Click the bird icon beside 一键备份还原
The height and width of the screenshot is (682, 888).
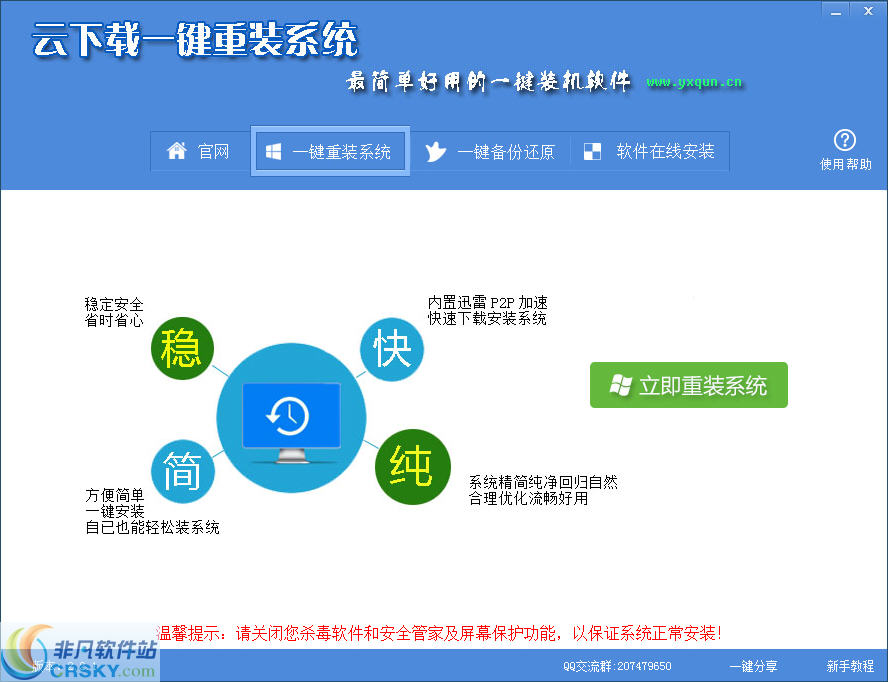(x=435, y=151)
